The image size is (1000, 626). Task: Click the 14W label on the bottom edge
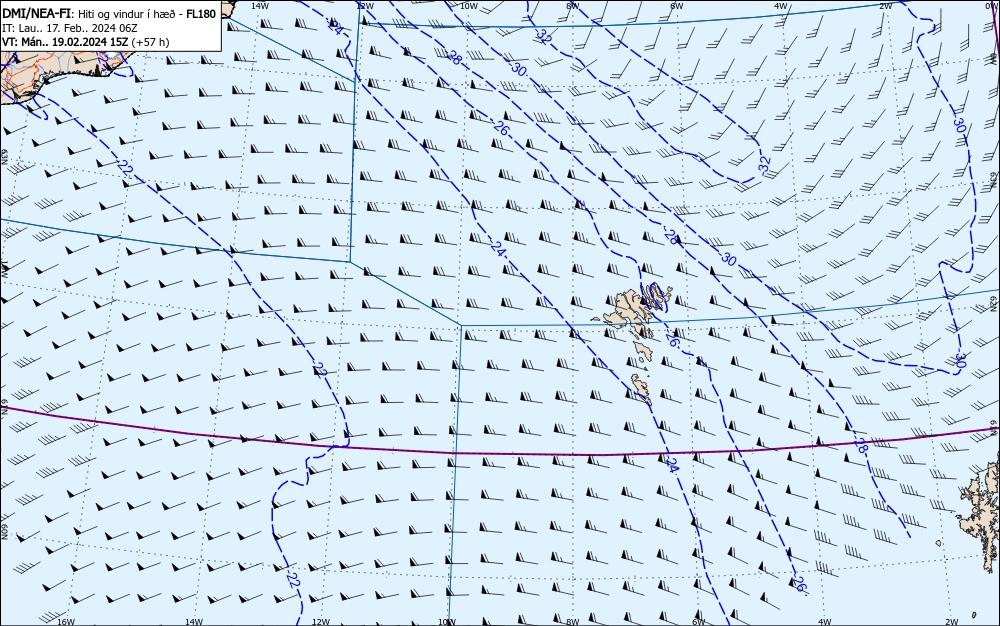click(194, 622)
